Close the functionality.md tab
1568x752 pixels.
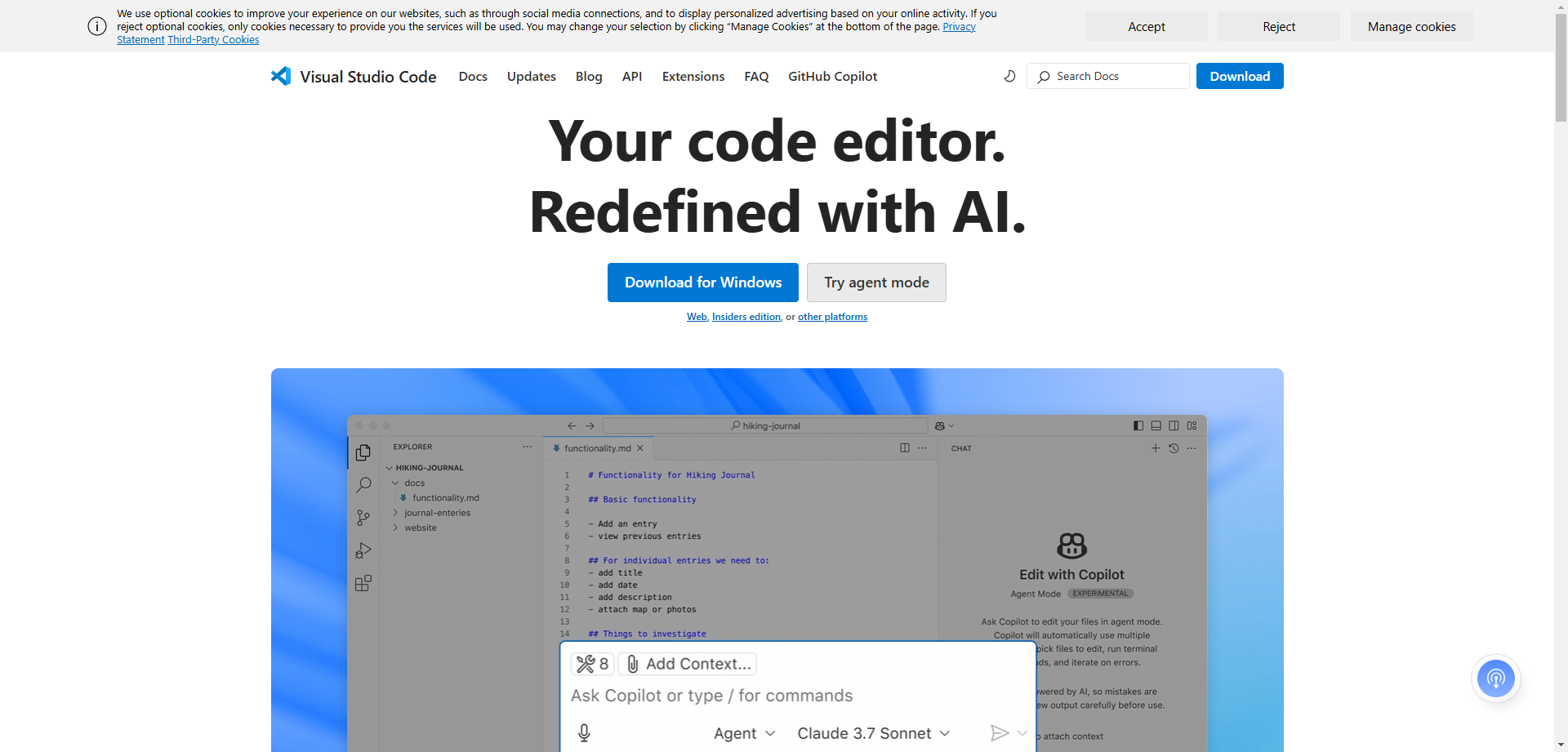[x=640, y=448]
